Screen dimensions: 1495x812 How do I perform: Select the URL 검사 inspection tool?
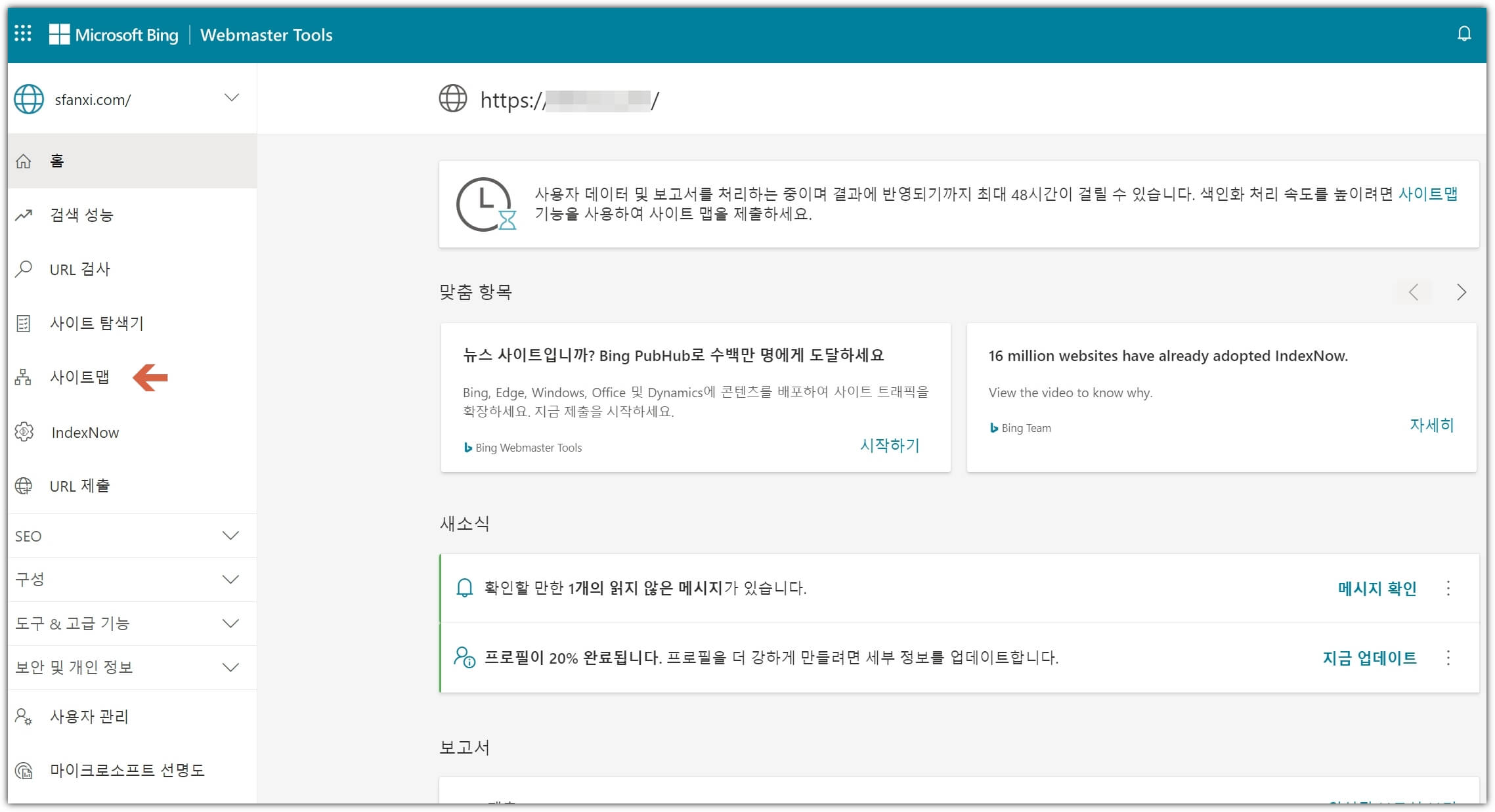point(79,268)
